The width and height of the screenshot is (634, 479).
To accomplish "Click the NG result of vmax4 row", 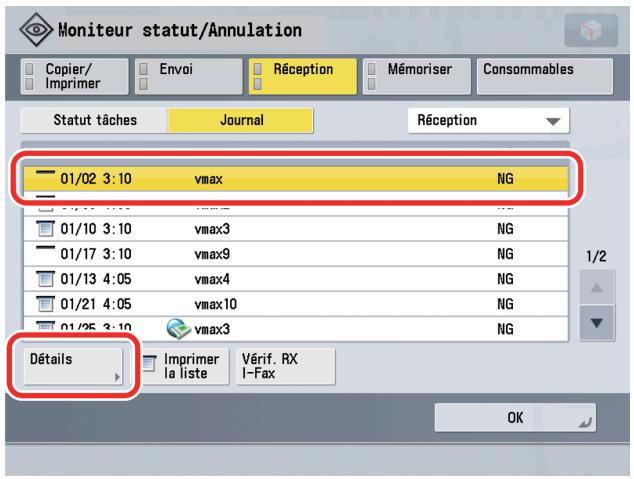I will click(x=505, y=279).
